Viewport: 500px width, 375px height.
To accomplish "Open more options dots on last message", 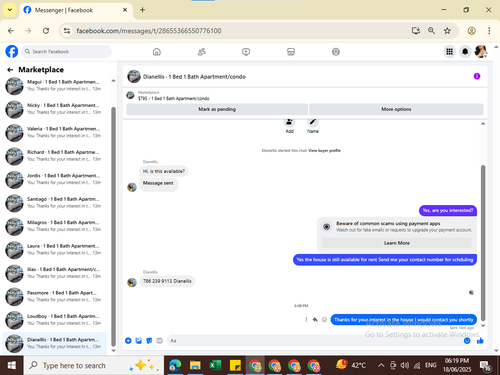I will (x=306, y=320).
